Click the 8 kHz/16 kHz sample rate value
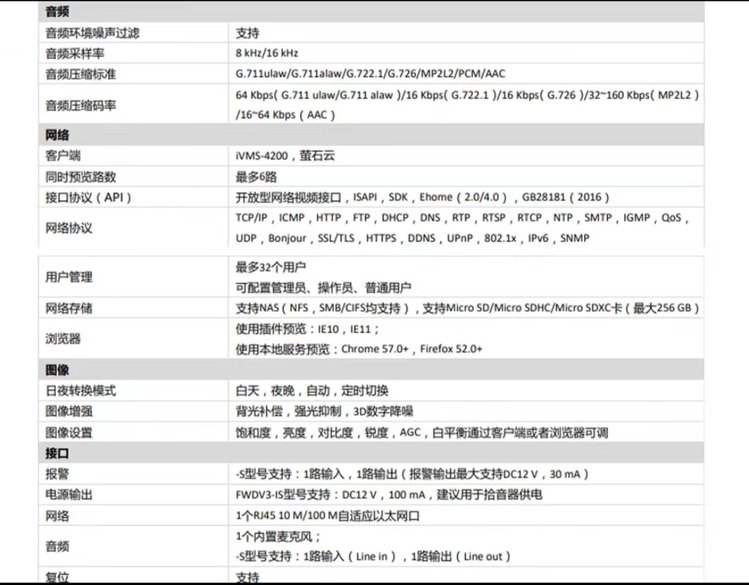This screenshot has width=749, height=585. point(266,52)
